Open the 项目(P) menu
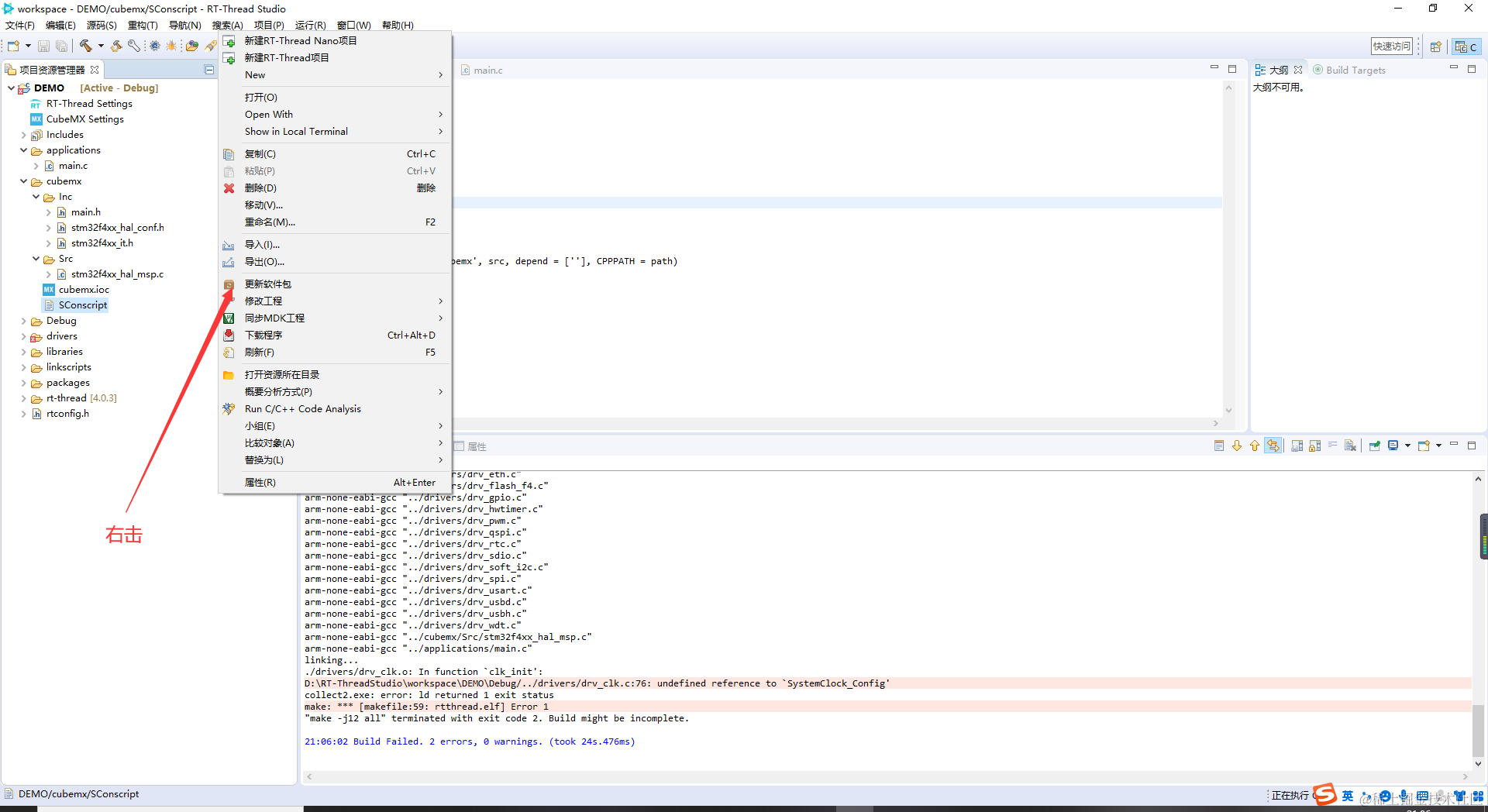 tap(269, 25)
